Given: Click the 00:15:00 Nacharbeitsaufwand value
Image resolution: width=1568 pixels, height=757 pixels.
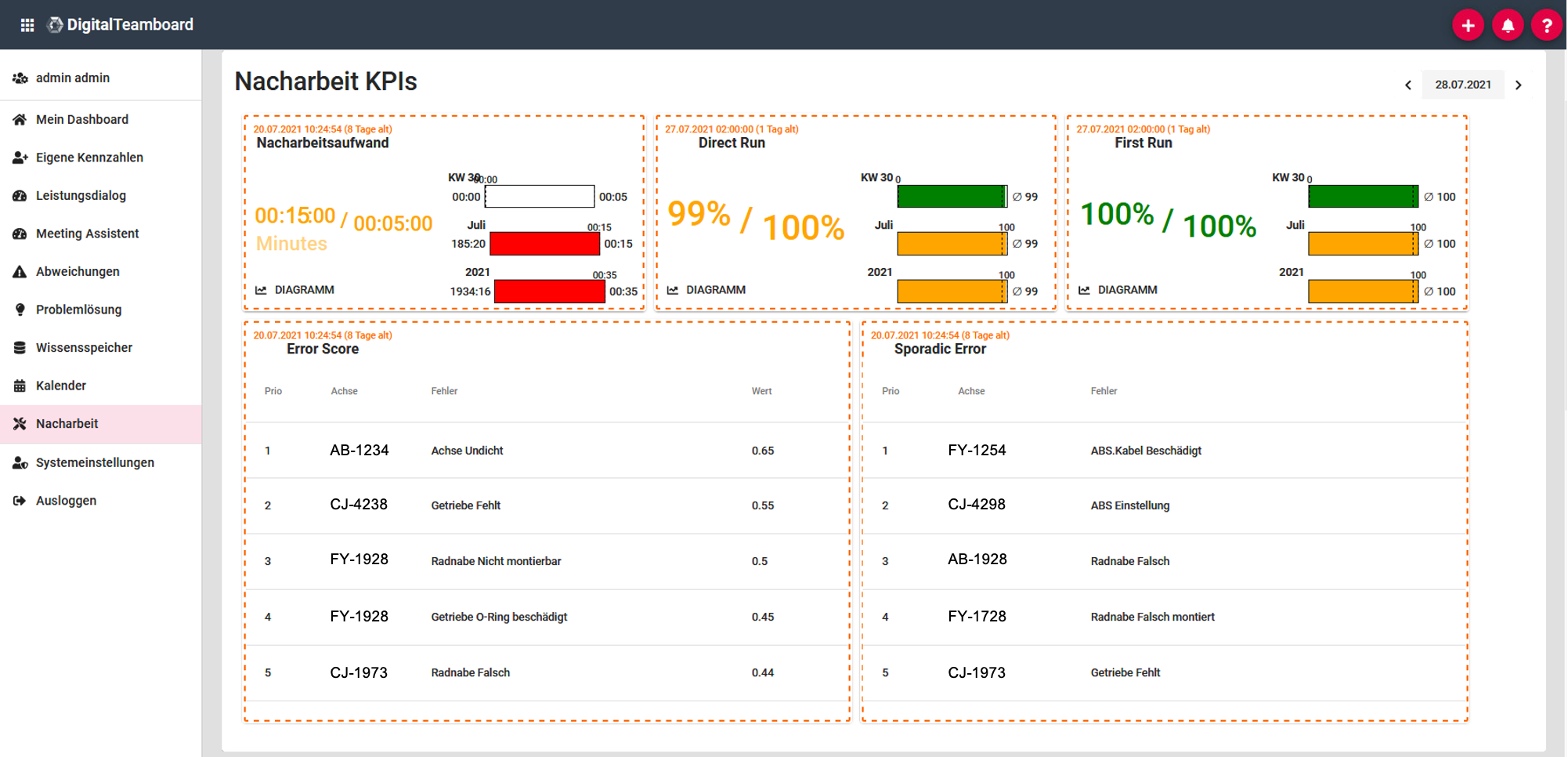Looking at the screenshot, I should coord(295,216).
